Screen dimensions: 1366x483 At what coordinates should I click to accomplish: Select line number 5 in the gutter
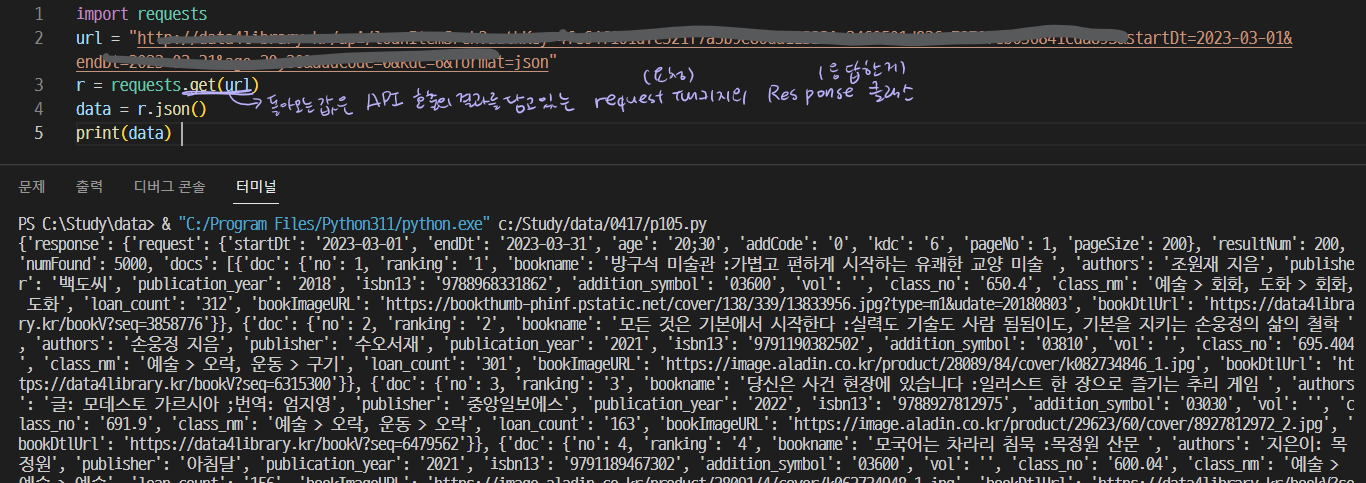coord(38,132)
